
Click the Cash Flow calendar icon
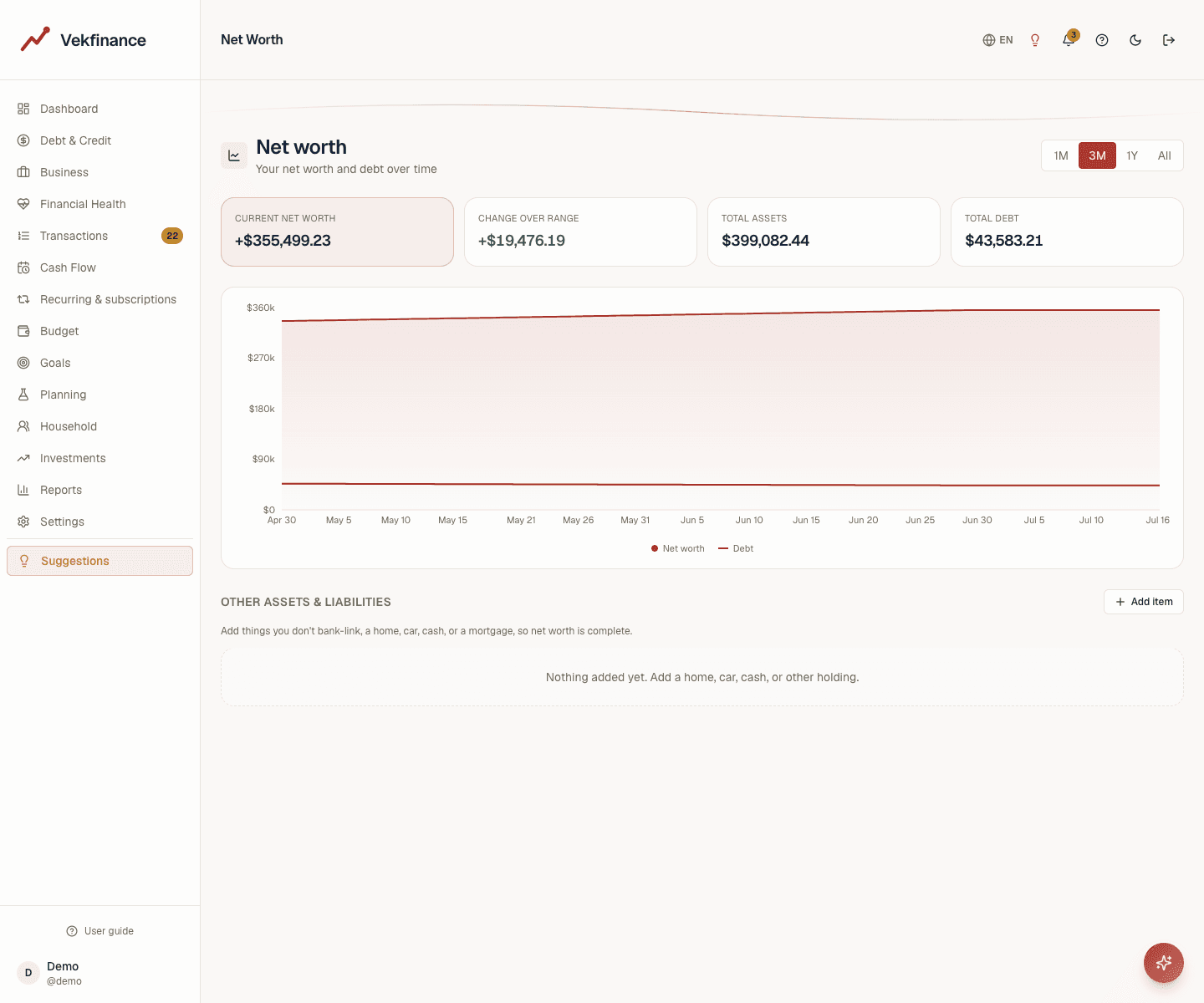tap(23, 267)
